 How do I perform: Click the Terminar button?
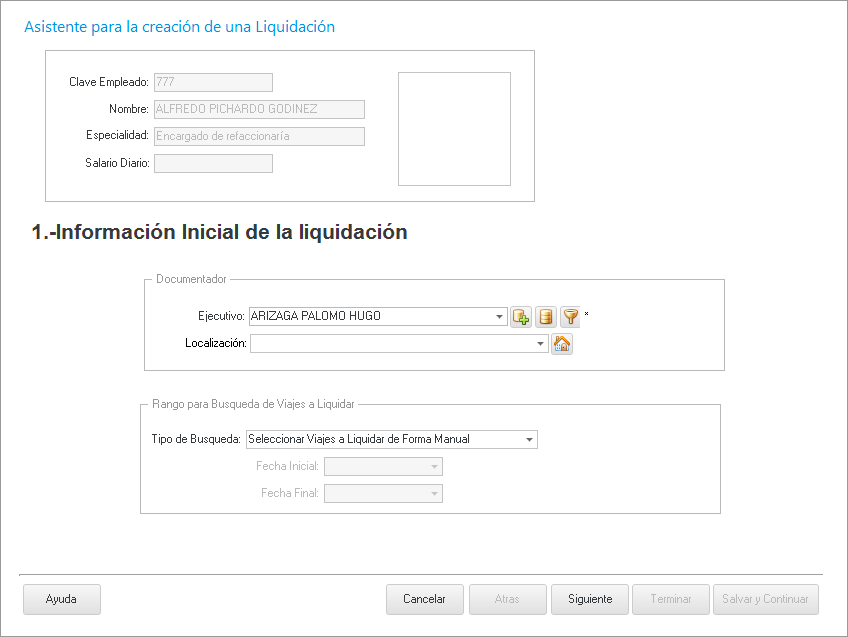[x=671, y=599]
